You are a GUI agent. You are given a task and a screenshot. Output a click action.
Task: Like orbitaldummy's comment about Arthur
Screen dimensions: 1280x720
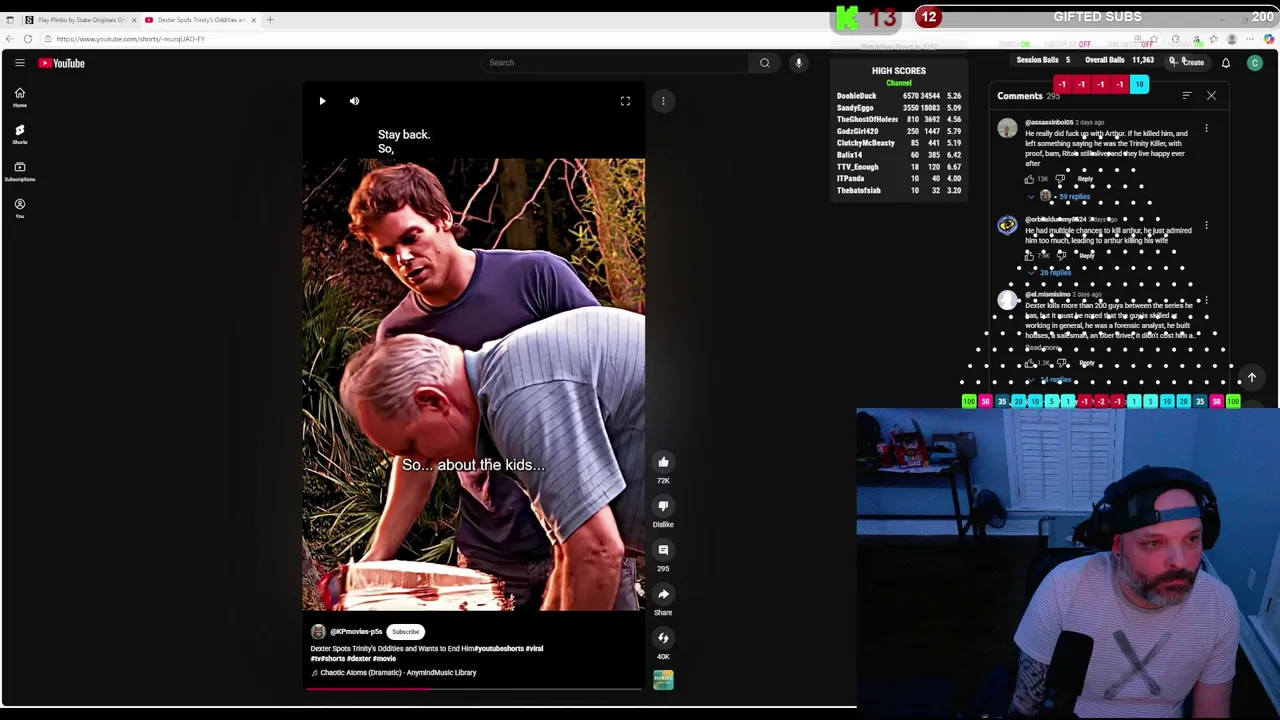point(1029,256)
